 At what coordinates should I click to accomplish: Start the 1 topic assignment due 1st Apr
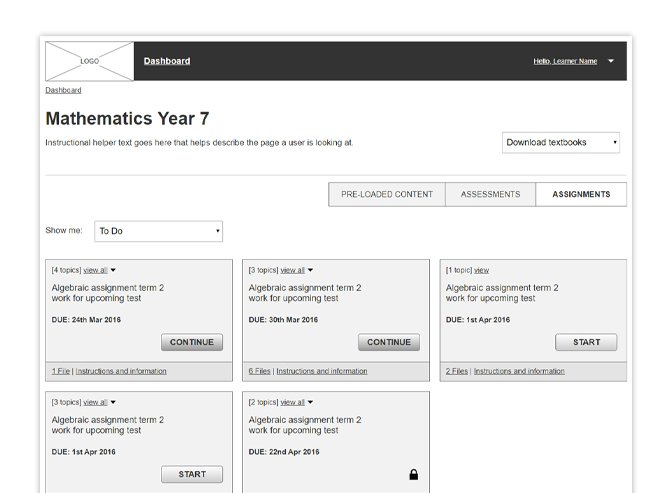(x=586, y=342)
